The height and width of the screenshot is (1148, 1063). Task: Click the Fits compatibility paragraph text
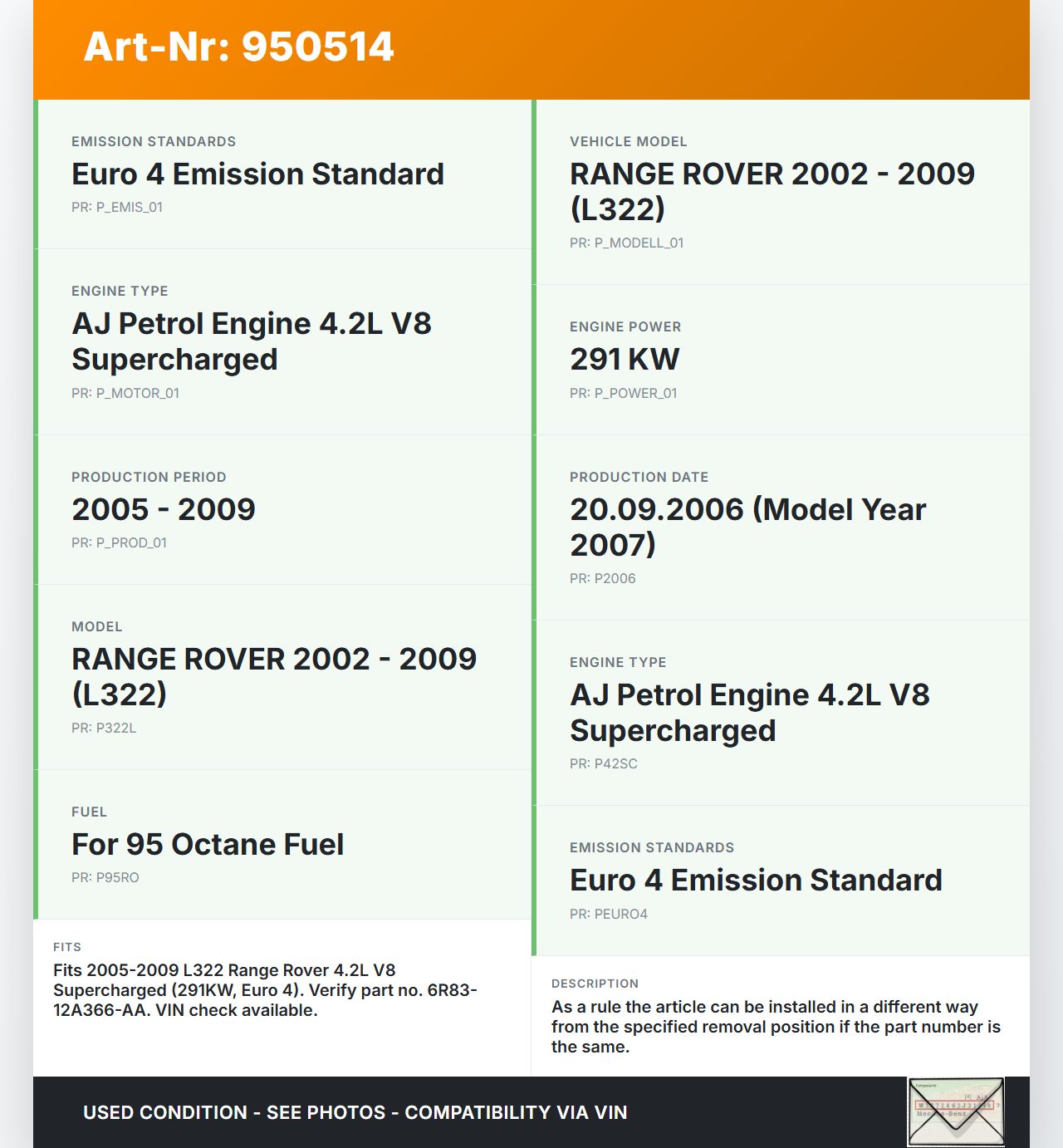tap(266, 990)
